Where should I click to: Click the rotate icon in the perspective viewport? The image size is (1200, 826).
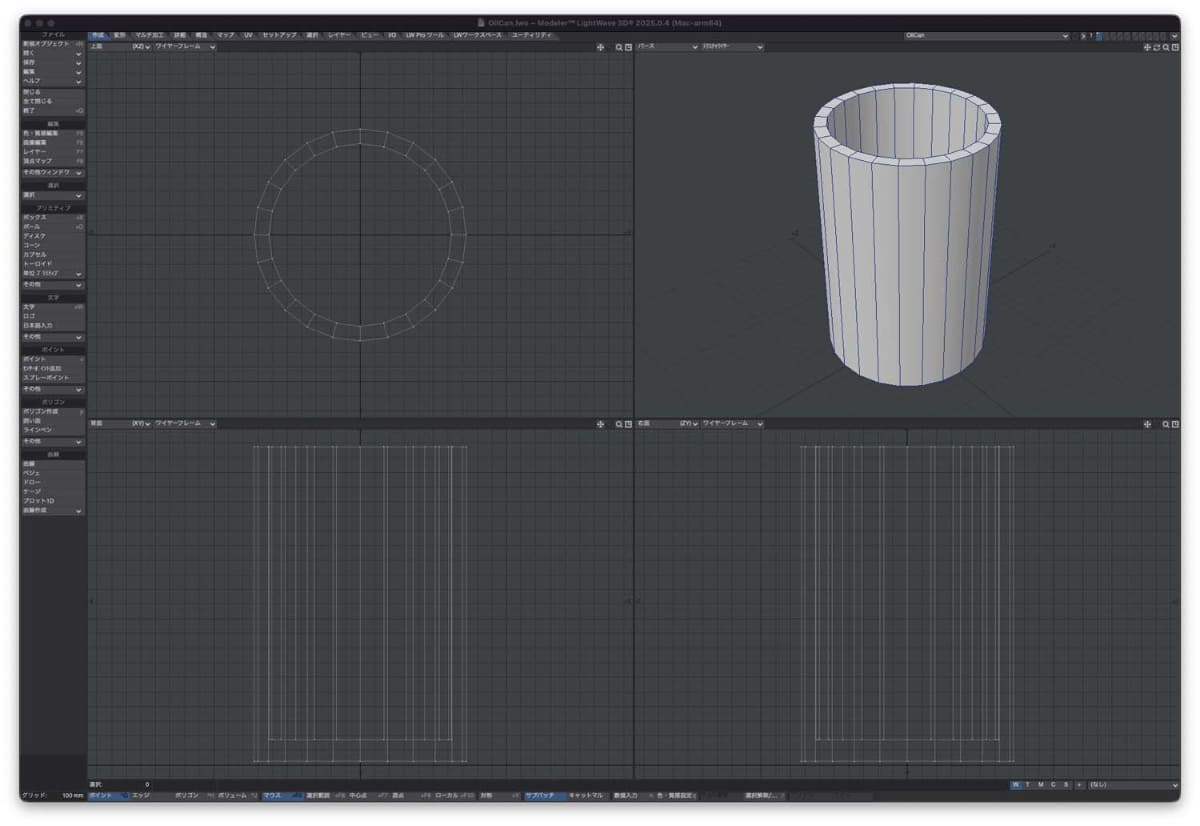[1157, 47]
